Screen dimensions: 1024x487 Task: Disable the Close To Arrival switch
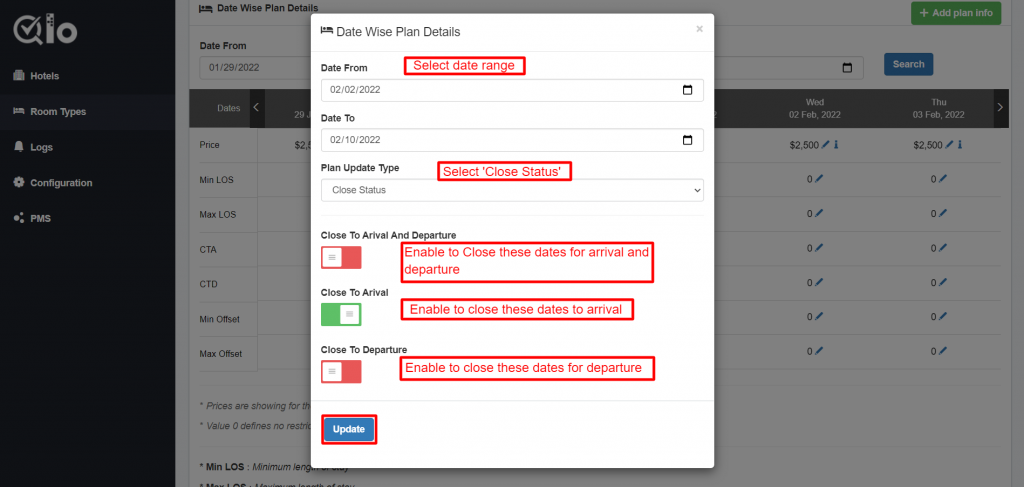pos(341,314)
